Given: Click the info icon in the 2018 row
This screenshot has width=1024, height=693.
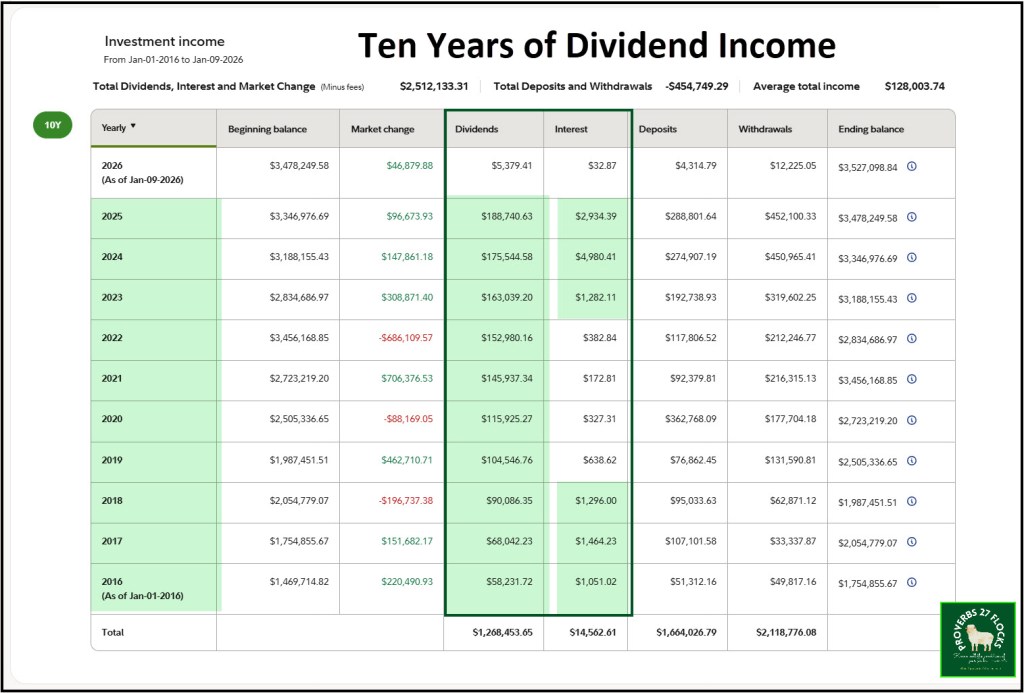Looking at the screenshot, I should point(911,502).
